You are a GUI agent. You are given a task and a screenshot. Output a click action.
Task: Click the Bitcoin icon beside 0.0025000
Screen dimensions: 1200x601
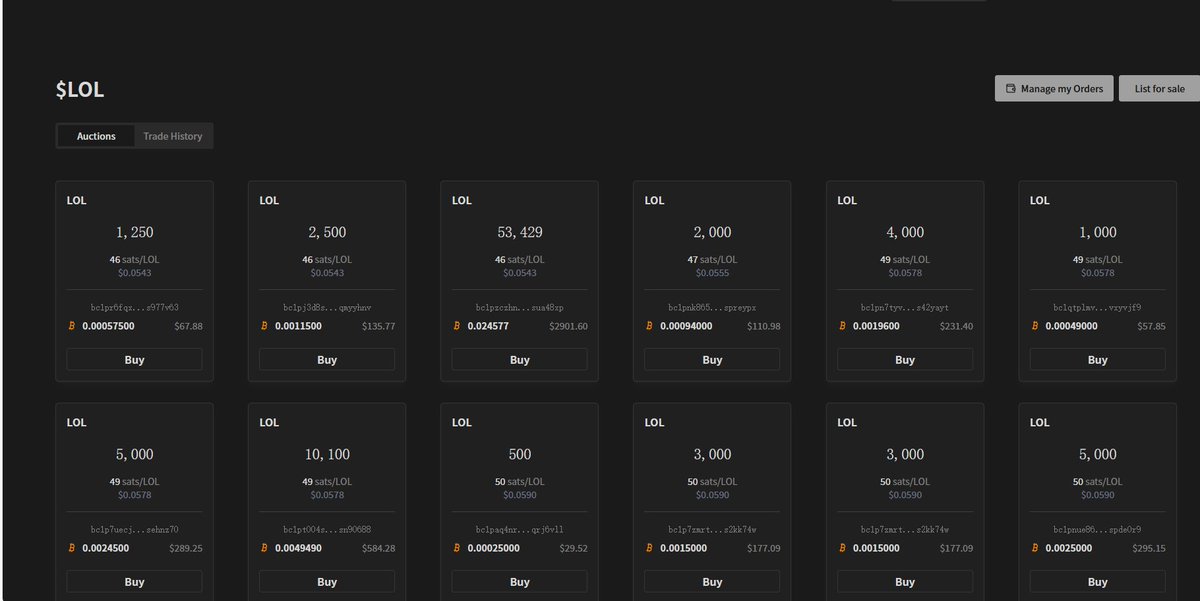coord(1034,548)
